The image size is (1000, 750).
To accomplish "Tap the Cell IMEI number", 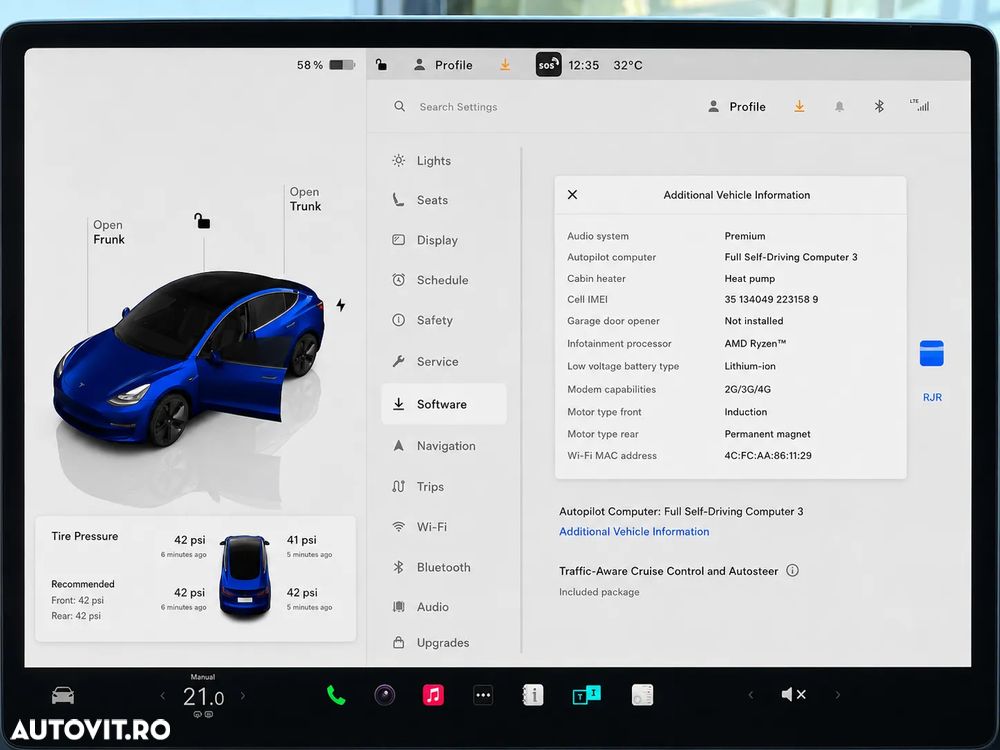I will pos(771,299).
